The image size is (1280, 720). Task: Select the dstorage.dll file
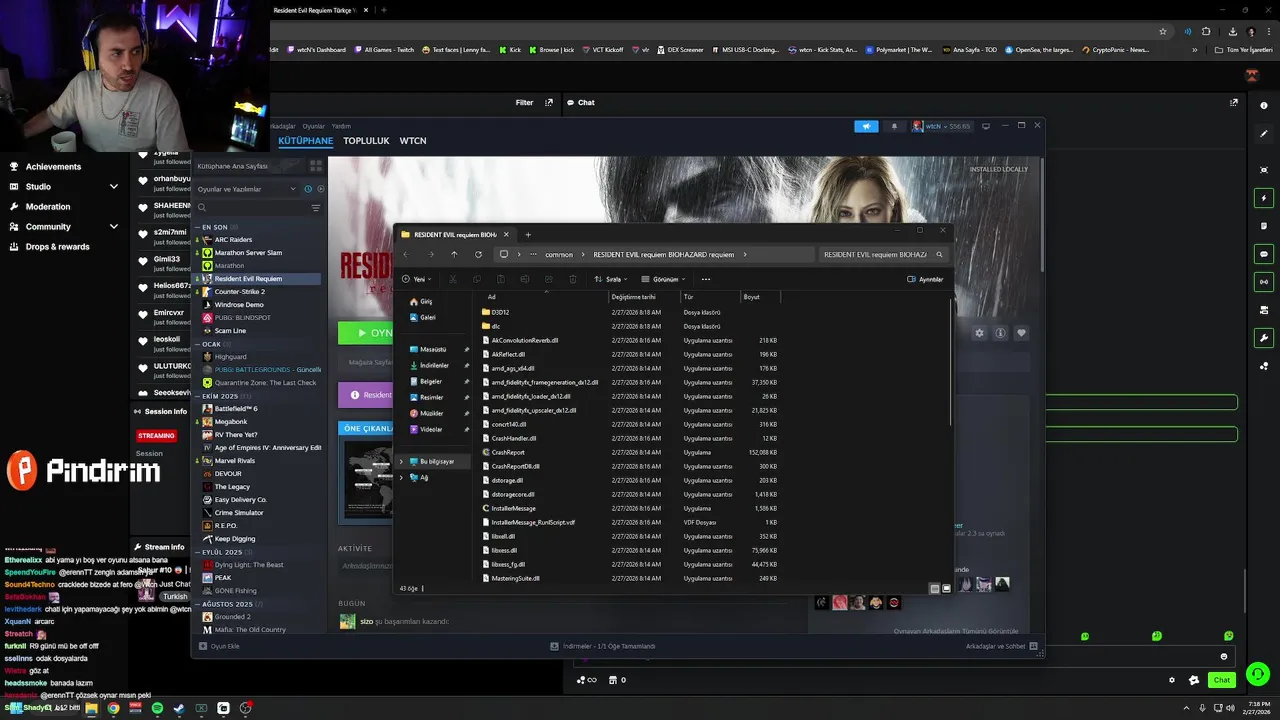502,480
